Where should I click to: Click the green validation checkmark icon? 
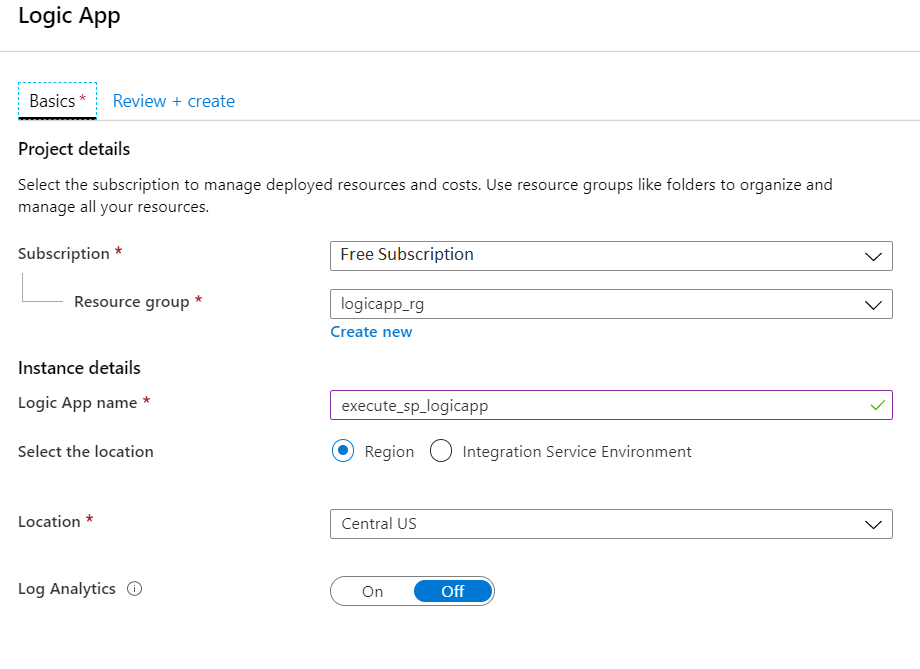[877, 405]
